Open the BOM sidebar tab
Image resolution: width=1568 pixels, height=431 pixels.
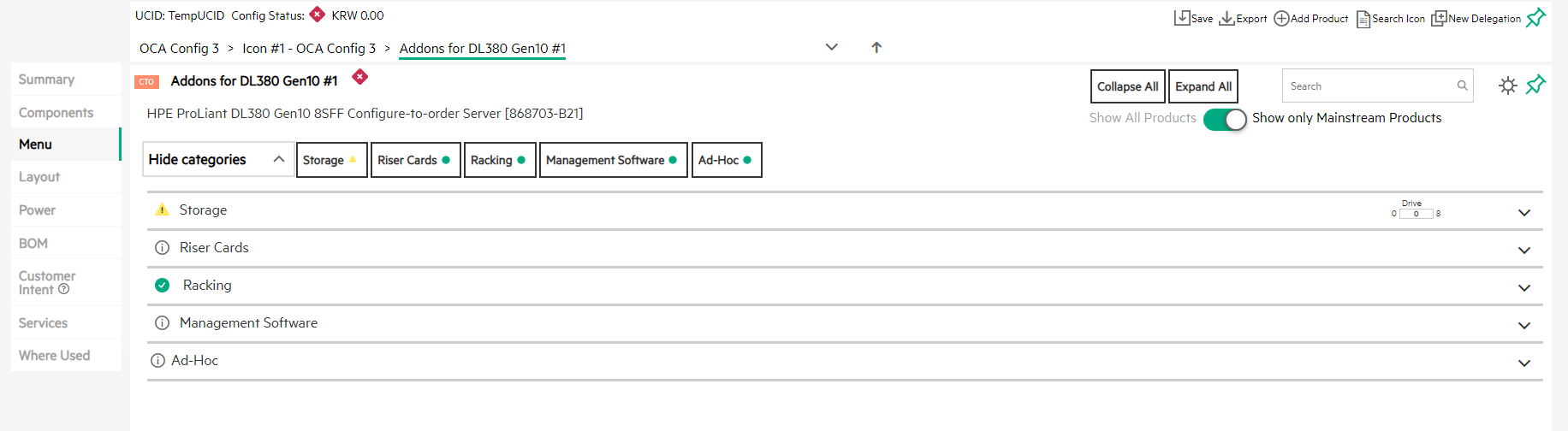point(66,244)
